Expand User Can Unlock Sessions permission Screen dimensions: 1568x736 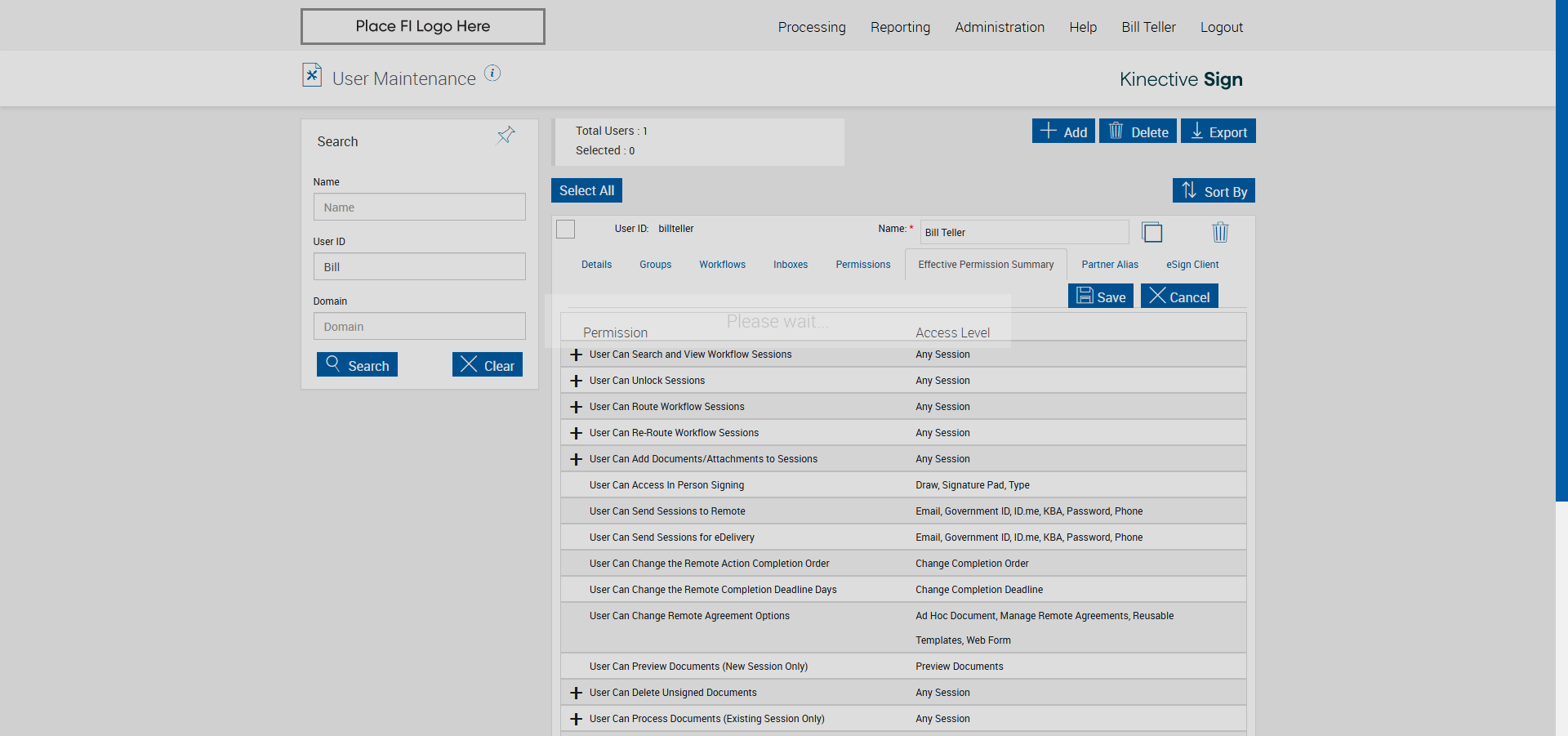576,381
